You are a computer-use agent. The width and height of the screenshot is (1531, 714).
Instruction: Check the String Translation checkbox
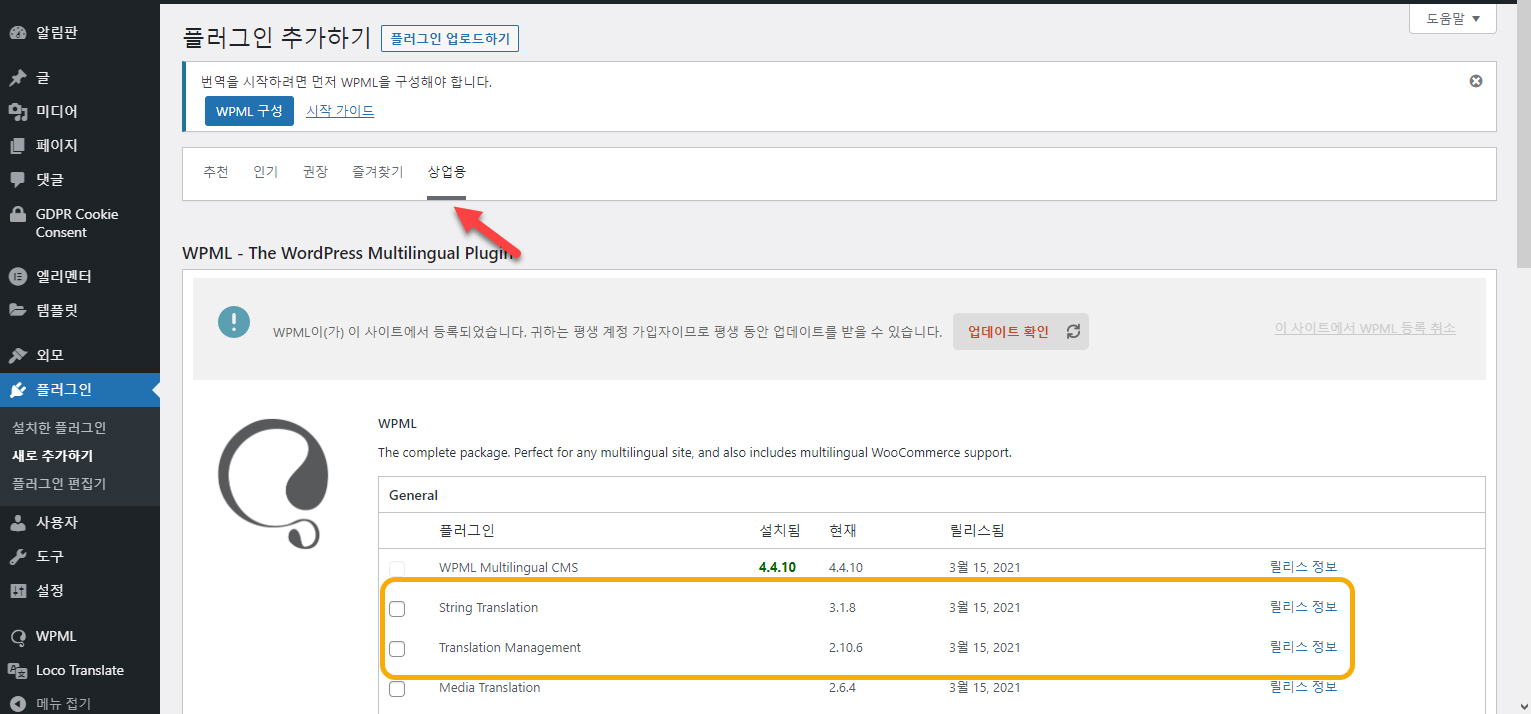click(397, 609)
